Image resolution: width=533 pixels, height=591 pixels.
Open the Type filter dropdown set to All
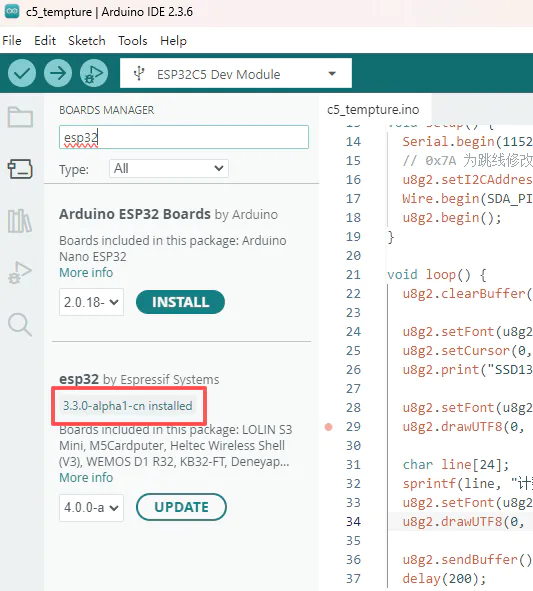(169, 168)
